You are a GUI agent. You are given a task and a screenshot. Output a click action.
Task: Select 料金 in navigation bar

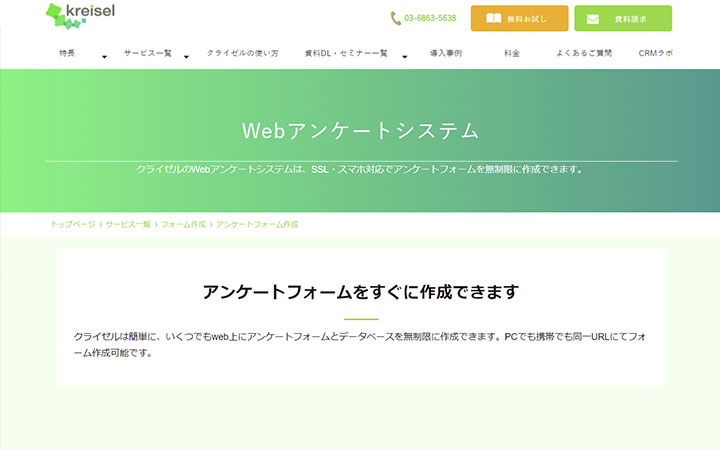[x=512, y=52]
